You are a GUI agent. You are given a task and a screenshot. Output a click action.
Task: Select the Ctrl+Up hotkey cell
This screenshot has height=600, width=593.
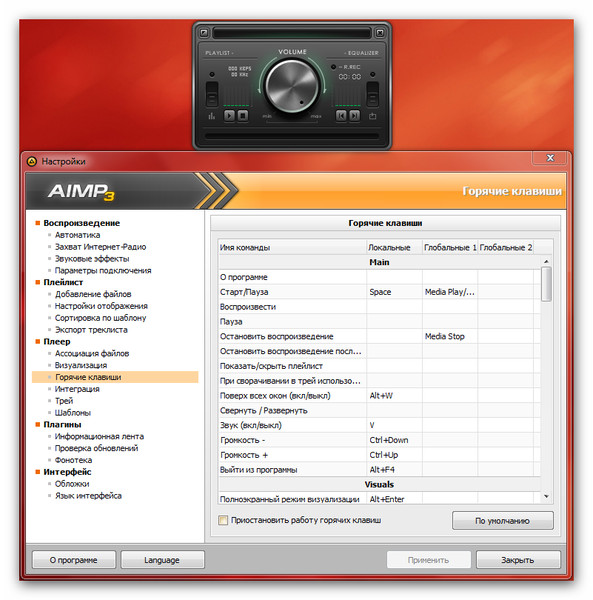click(394, 455)
